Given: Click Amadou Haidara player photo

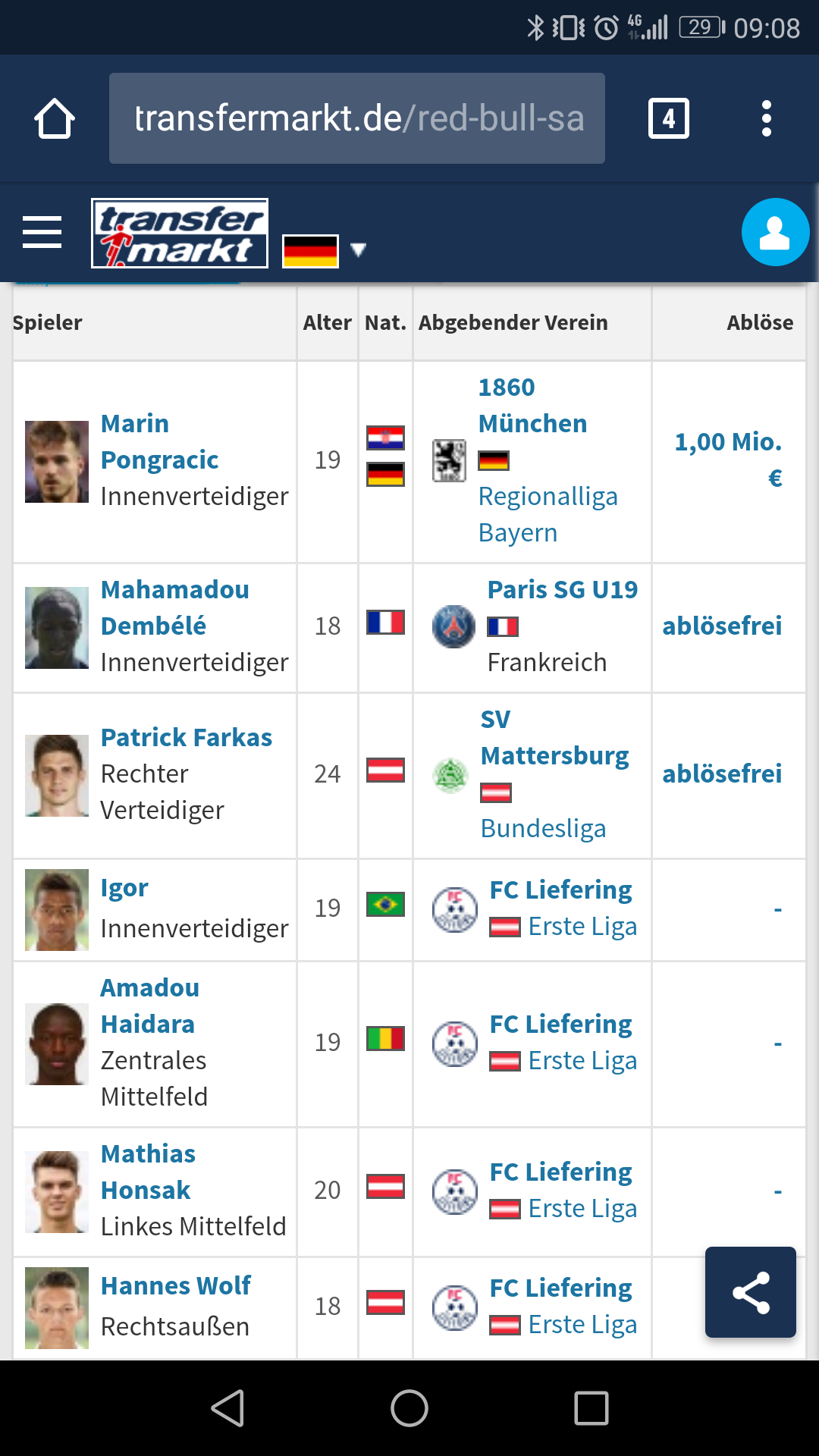Looking at the screenshot, I should (57, 1044).
